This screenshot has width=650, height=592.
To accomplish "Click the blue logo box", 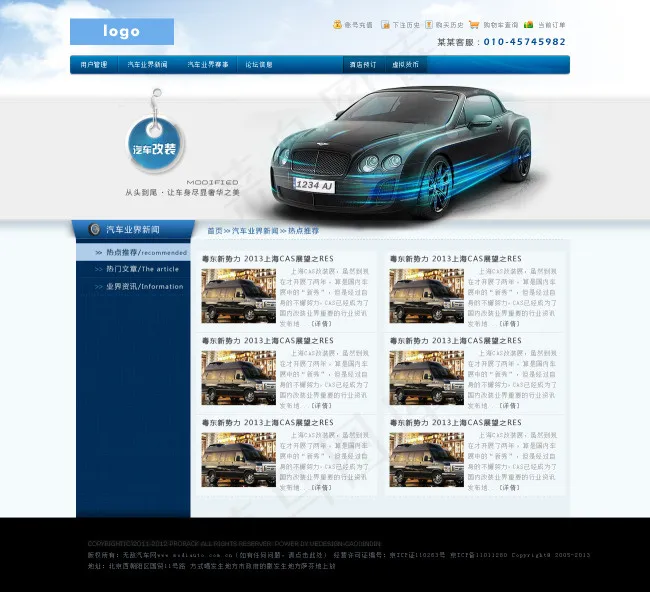I will pos(121,32).
